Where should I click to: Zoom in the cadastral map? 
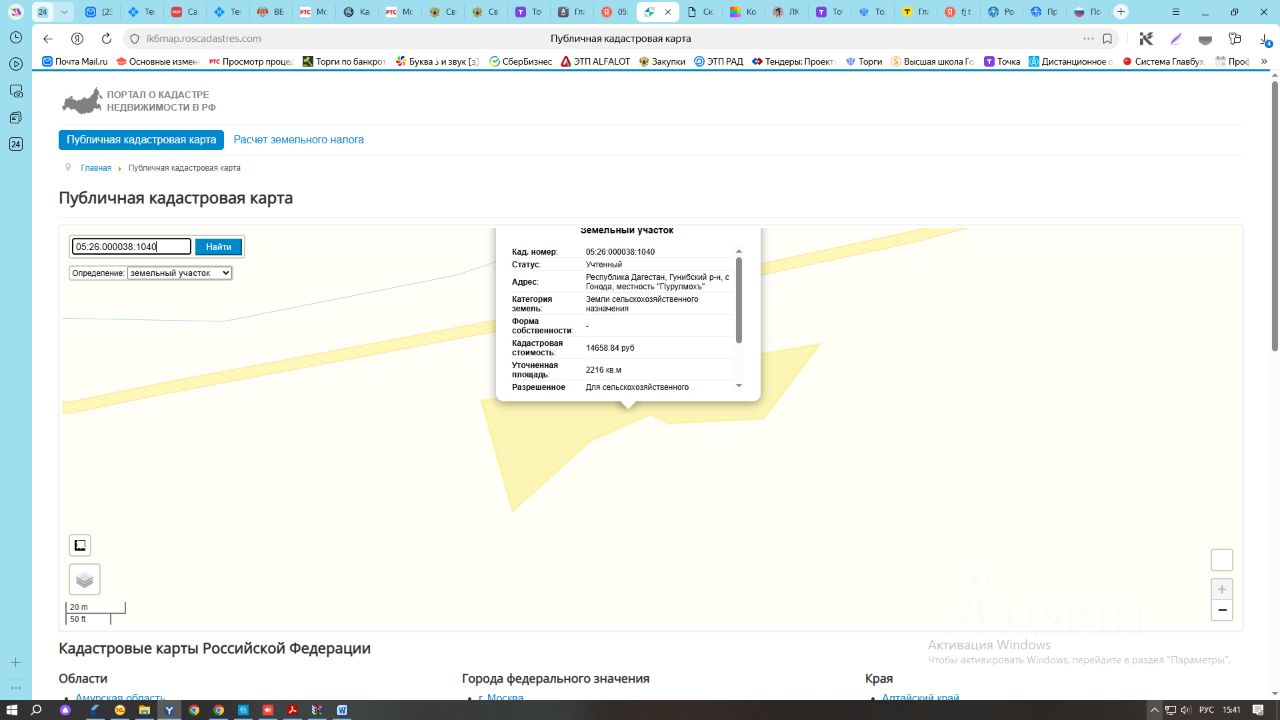pos(1221,589)
